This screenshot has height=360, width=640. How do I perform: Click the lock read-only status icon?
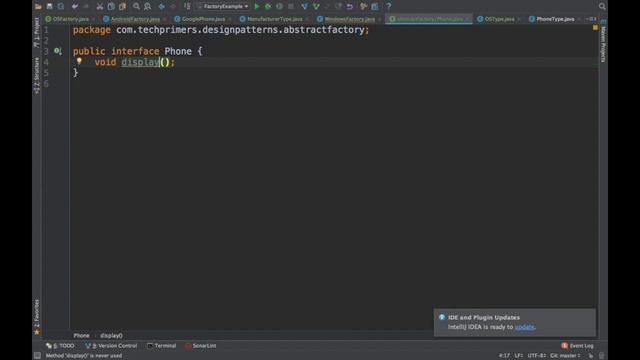[x=591, y=356]
